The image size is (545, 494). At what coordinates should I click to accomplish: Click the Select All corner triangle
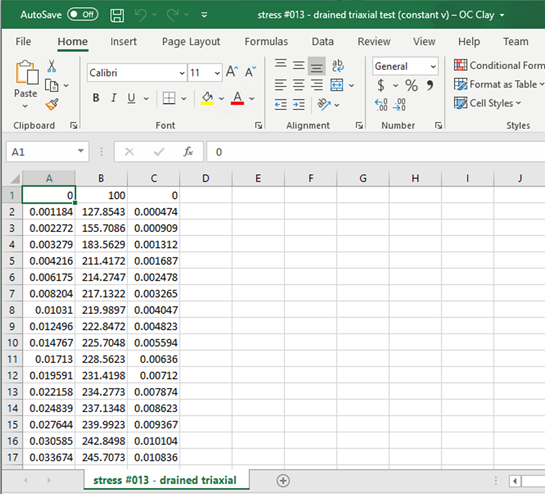click(14, 178)
